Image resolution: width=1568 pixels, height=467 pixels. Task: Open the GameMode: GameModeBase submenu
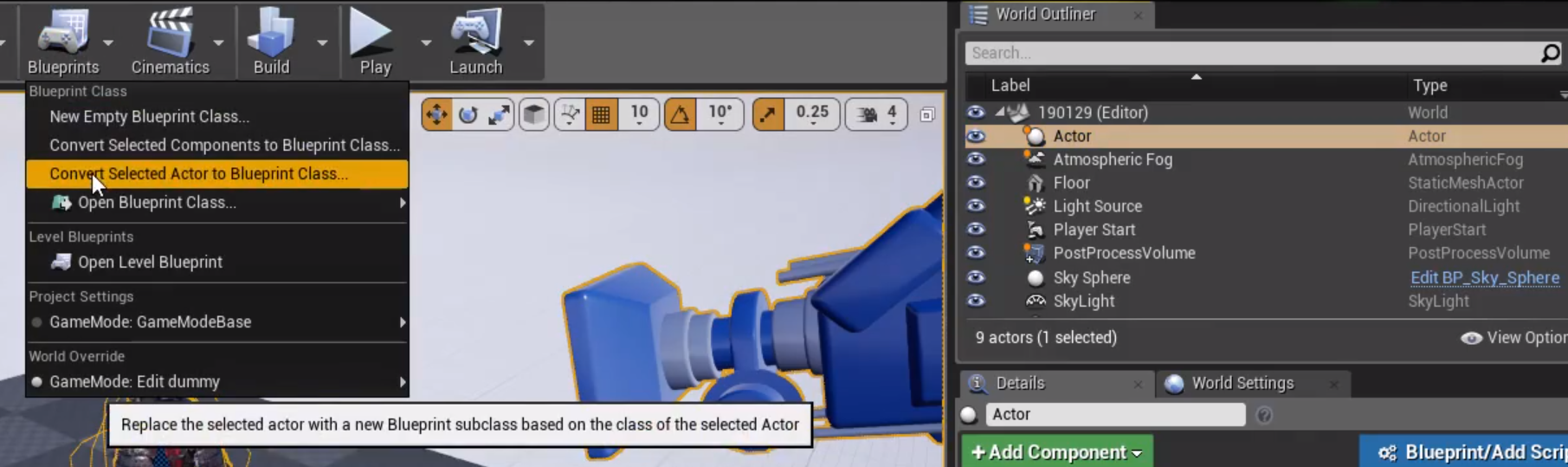coord(217,321)
